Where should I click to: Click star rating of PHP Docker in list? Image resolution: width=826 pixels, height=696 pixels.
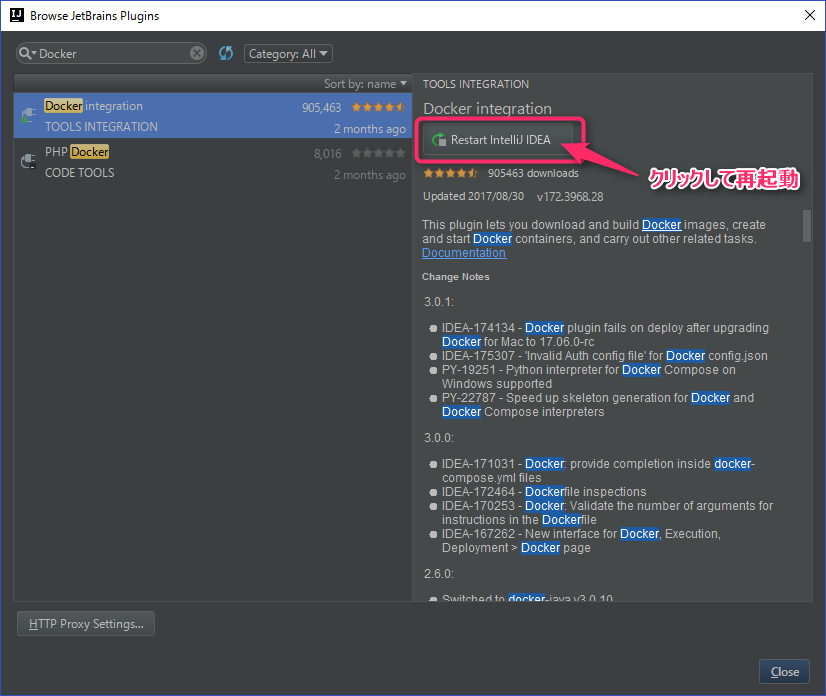pos(378,153)
